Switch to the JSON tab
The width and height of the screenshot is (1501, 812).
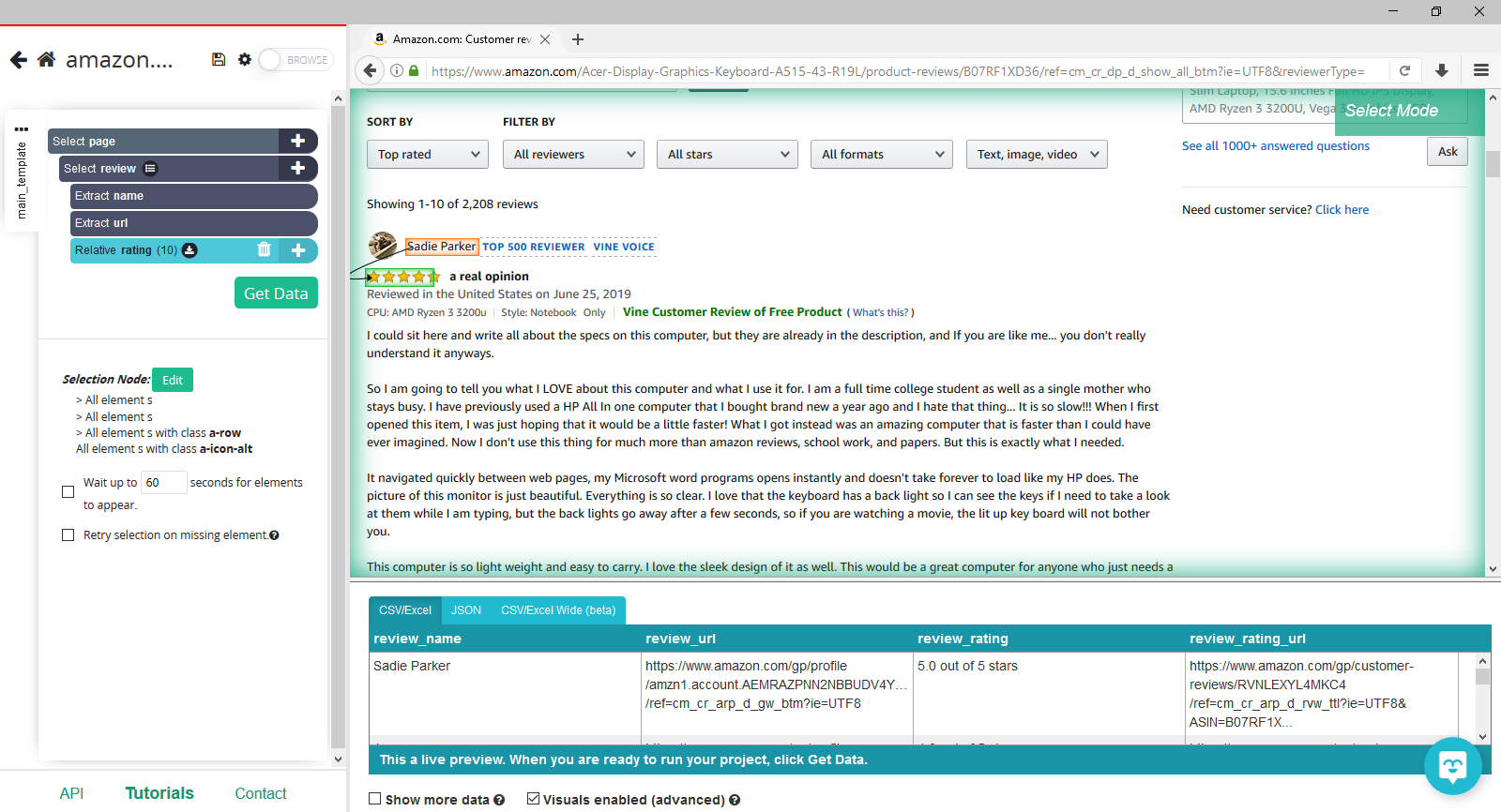[465, 610]
